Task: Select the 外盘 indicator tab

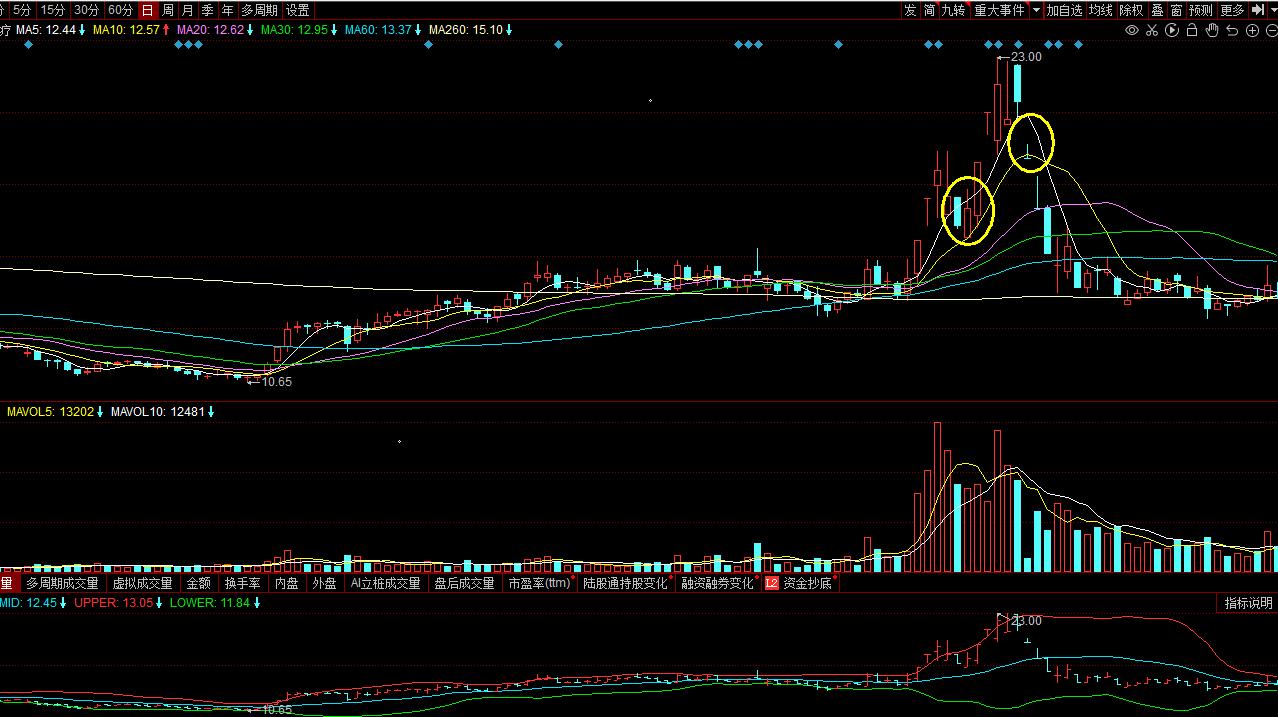Action: 324,583
